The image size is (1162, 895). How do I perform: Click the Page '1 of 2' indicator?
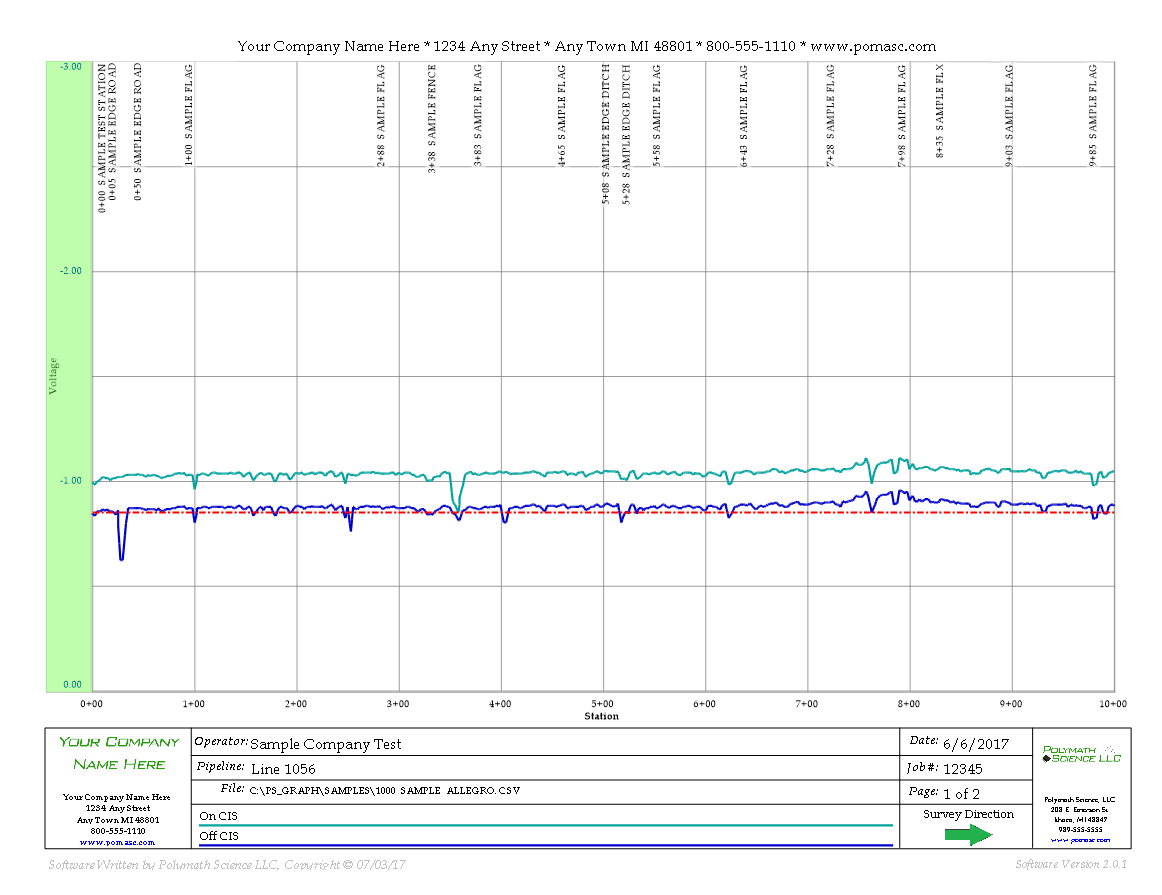coord(961,794)
